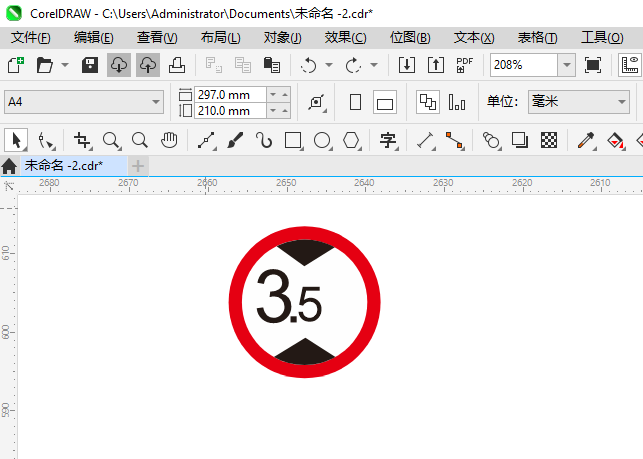Image resolution: width=643 pixels, height=459 pixels.
Task: Select the plain magnifier tool
Action: 140,140
